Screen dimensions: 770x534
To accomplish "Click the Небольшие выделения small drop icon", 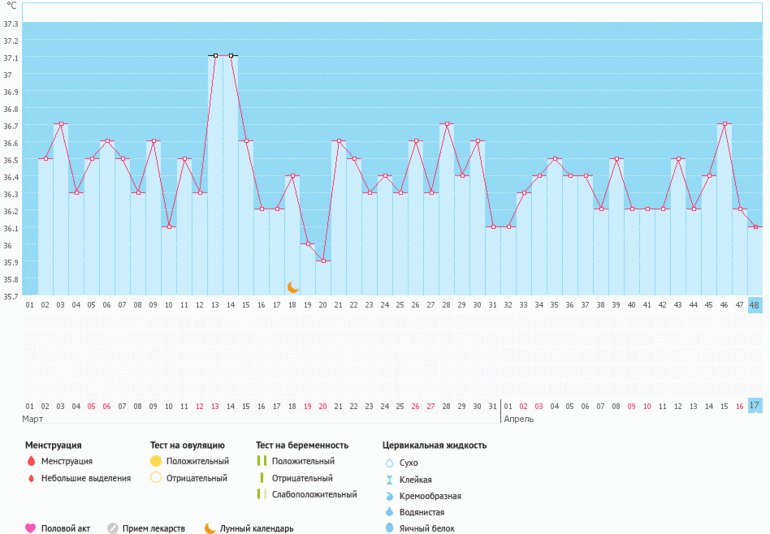I will pos(30,478).
